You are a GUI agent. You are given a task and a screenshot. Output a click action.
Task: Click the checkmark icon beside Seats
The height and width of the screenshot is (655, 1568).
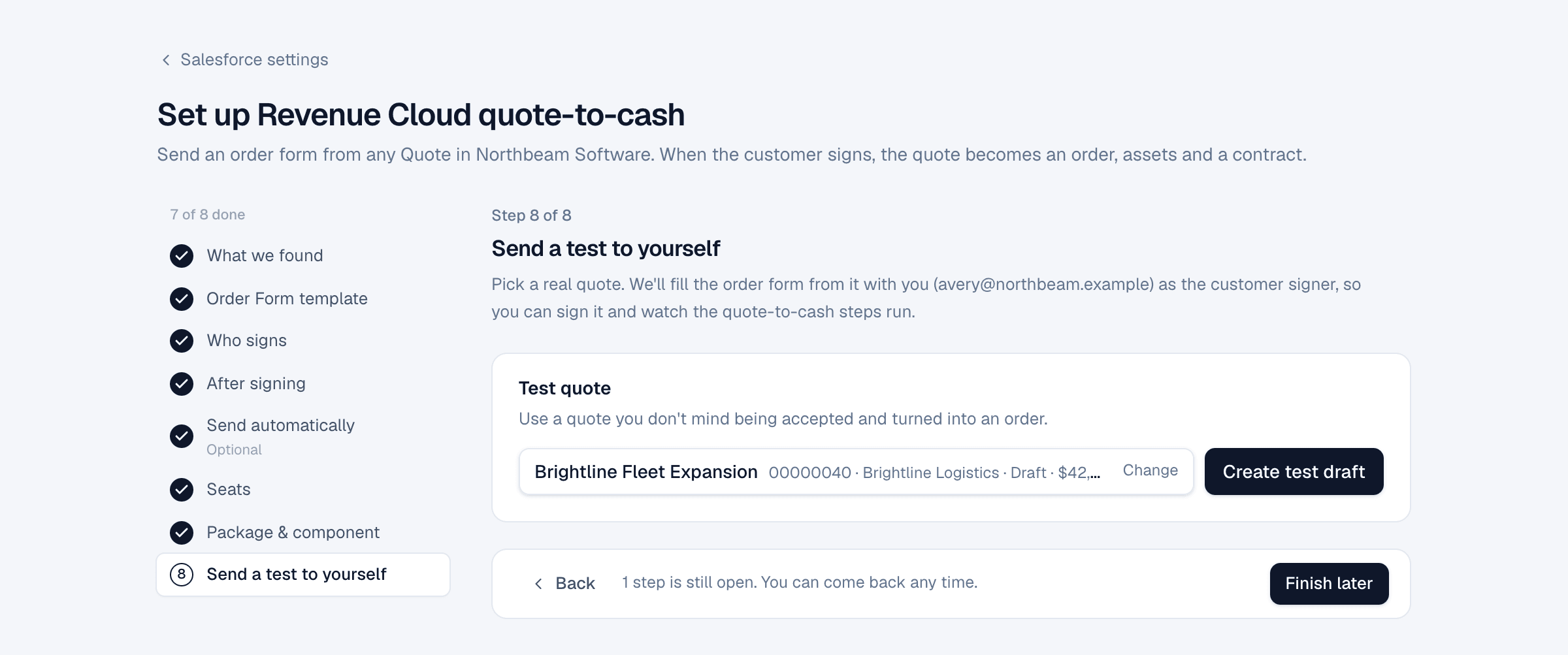(182, 490)
